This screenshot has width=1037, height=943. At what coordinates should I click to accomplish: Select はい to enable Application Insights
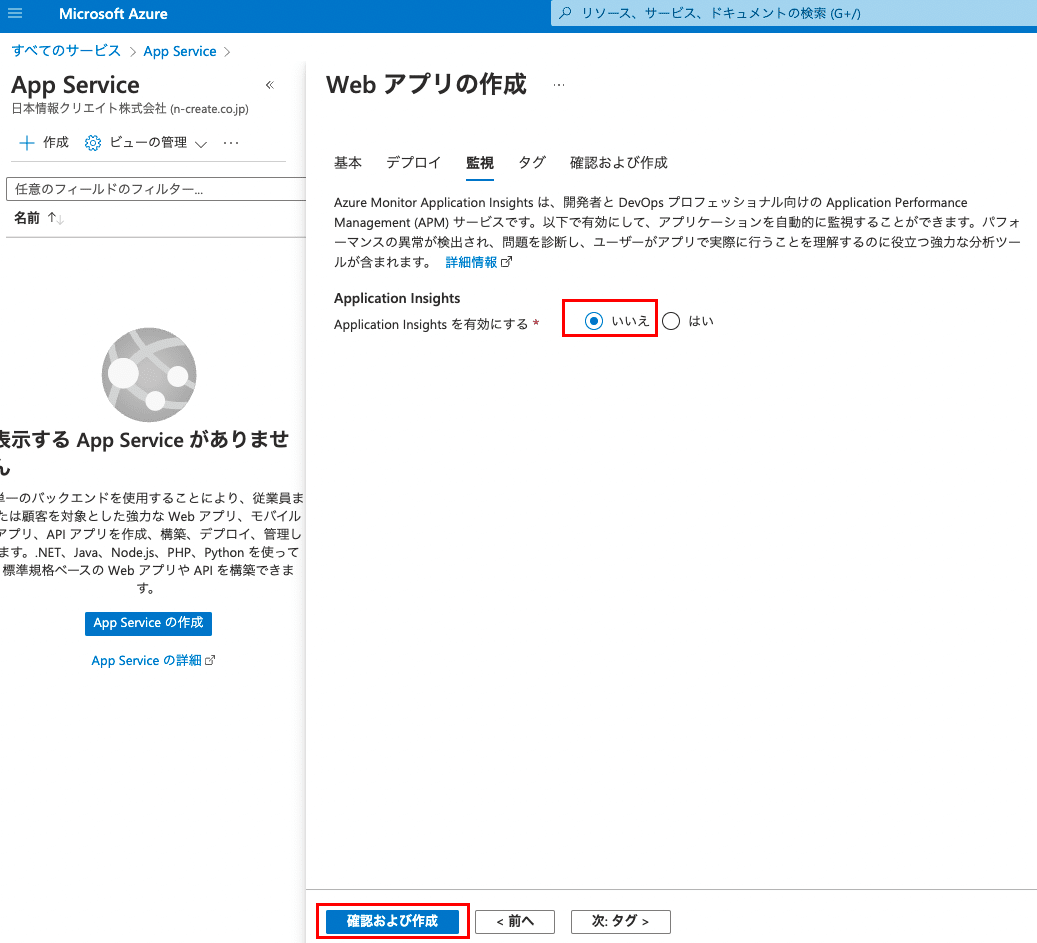click(x=671, y=321)
